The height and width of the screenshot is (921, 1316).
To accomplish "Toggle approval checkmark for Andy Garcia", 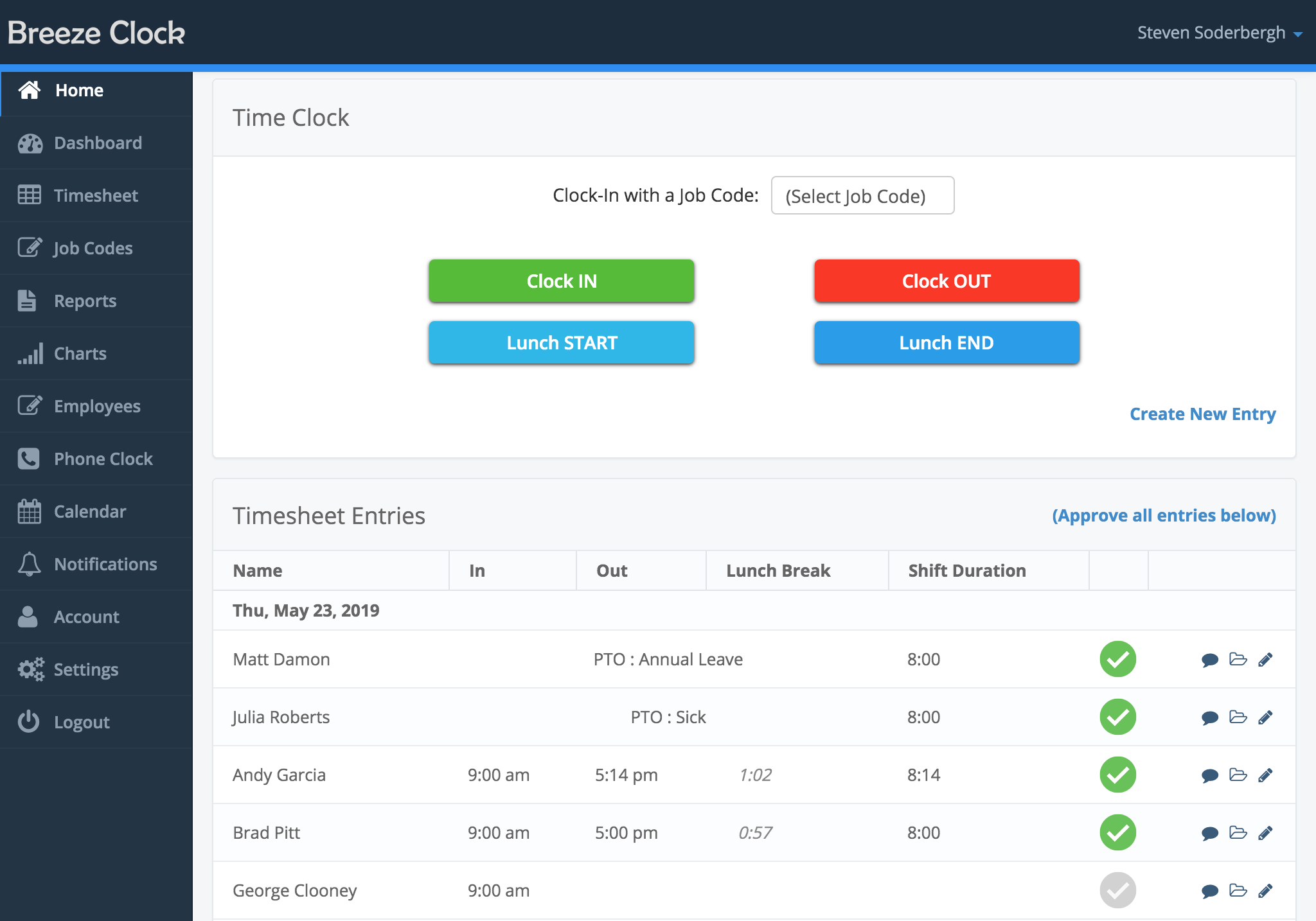I will click(x=1117, y=775).
